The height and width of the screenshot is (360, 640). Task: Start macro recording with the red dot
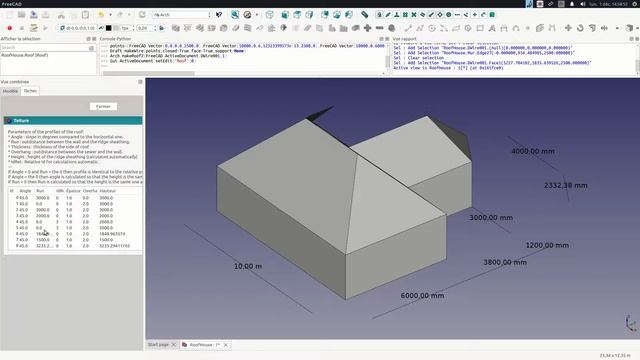click(x=9, y=28)
